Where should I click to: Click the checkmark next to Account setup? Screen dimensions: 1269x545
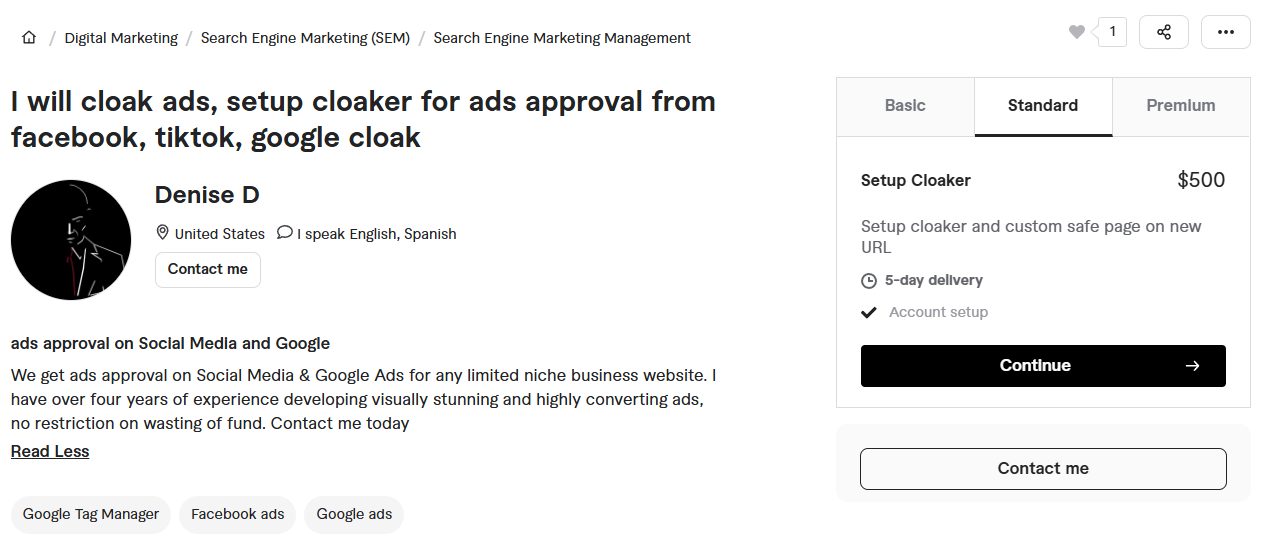click(869, 313)
